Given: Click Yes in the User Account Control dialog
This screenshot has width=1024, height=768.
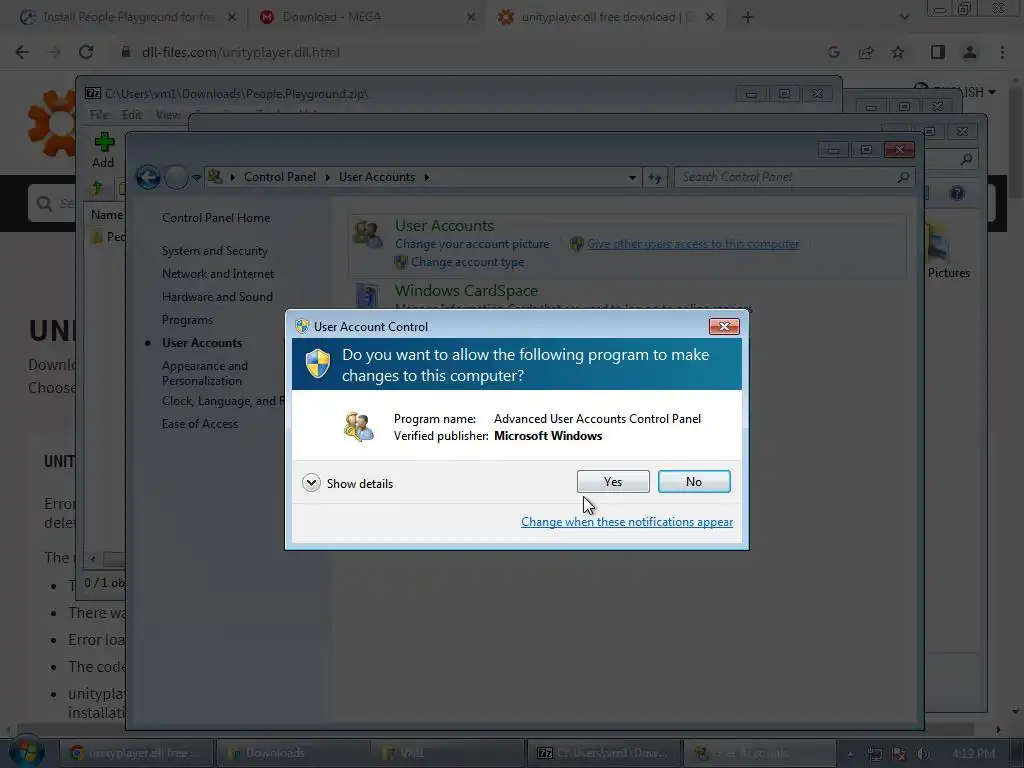Looking at the screenshot, I should point(613,481).
